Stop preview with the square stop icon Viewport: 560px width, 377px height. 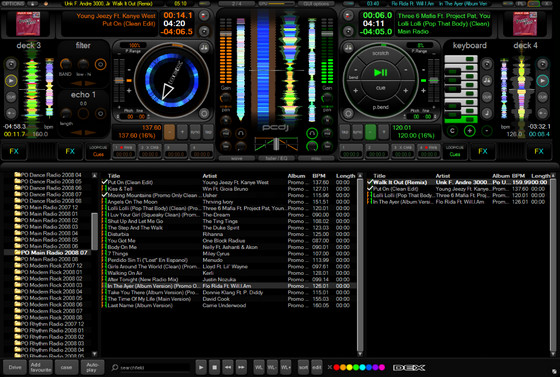[214, 367]
